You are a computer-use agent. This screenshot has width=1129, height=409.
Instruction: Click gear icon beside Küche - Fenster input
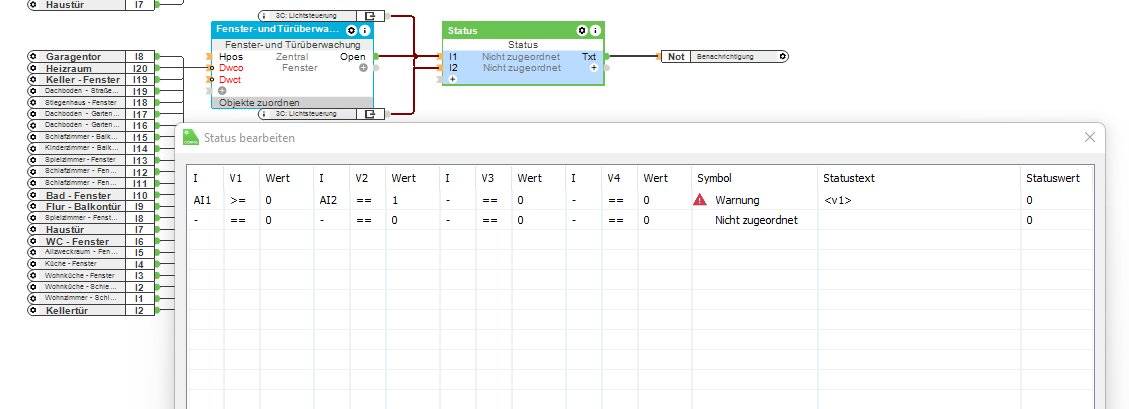point(32,264)
